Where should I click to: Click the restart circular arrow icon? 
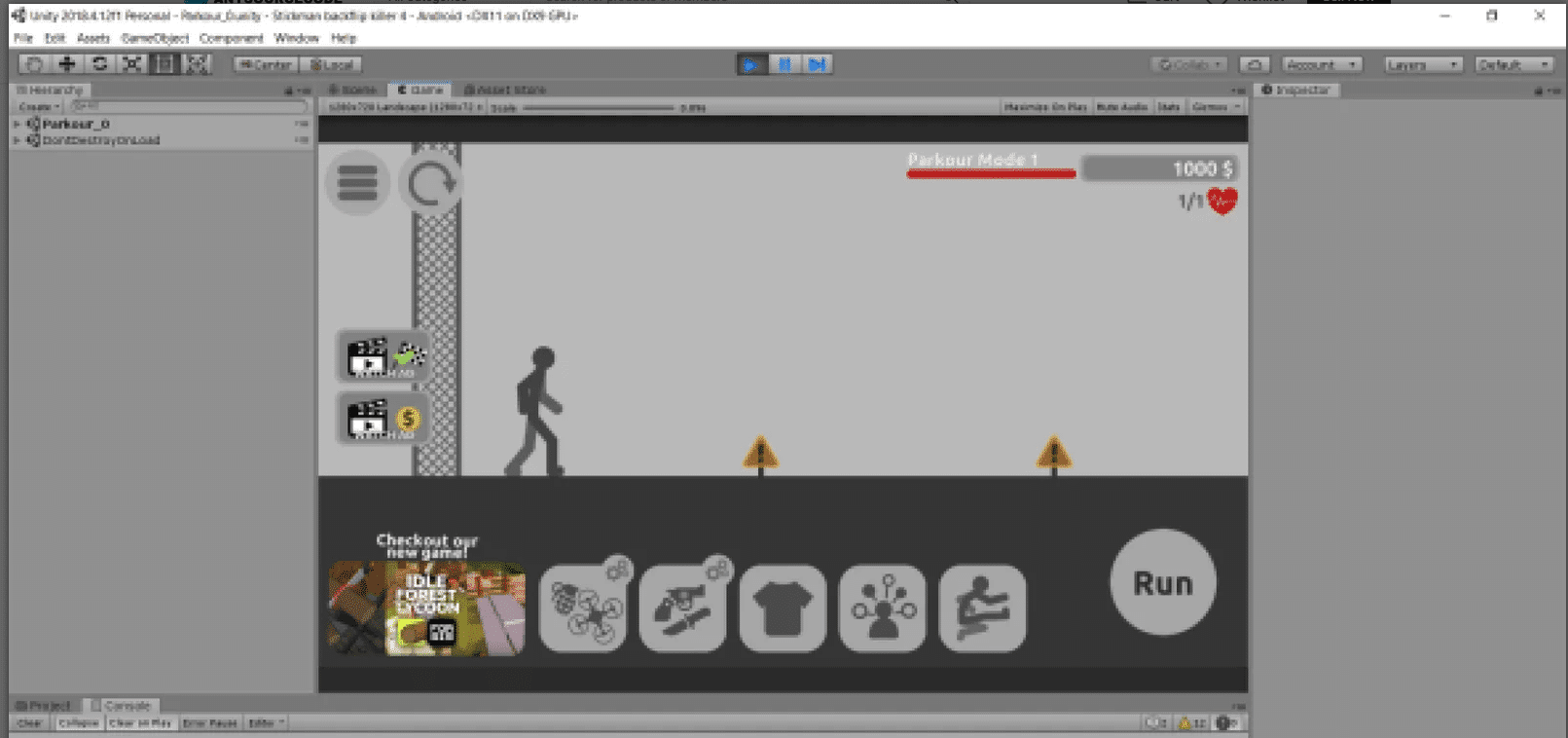pos(431,183)
